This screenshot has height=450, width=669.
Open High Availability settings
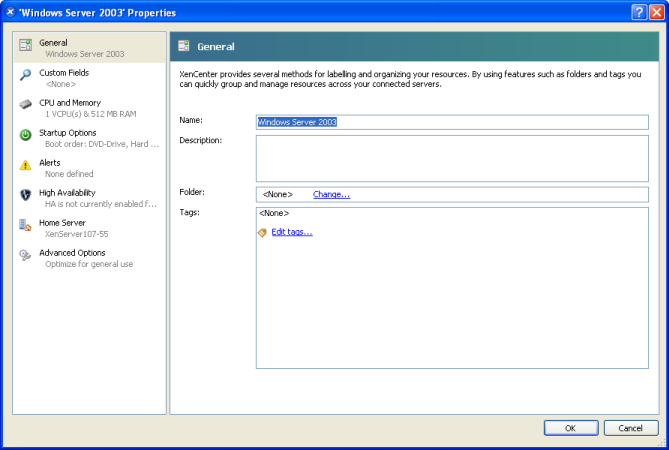tap(90, 198)
